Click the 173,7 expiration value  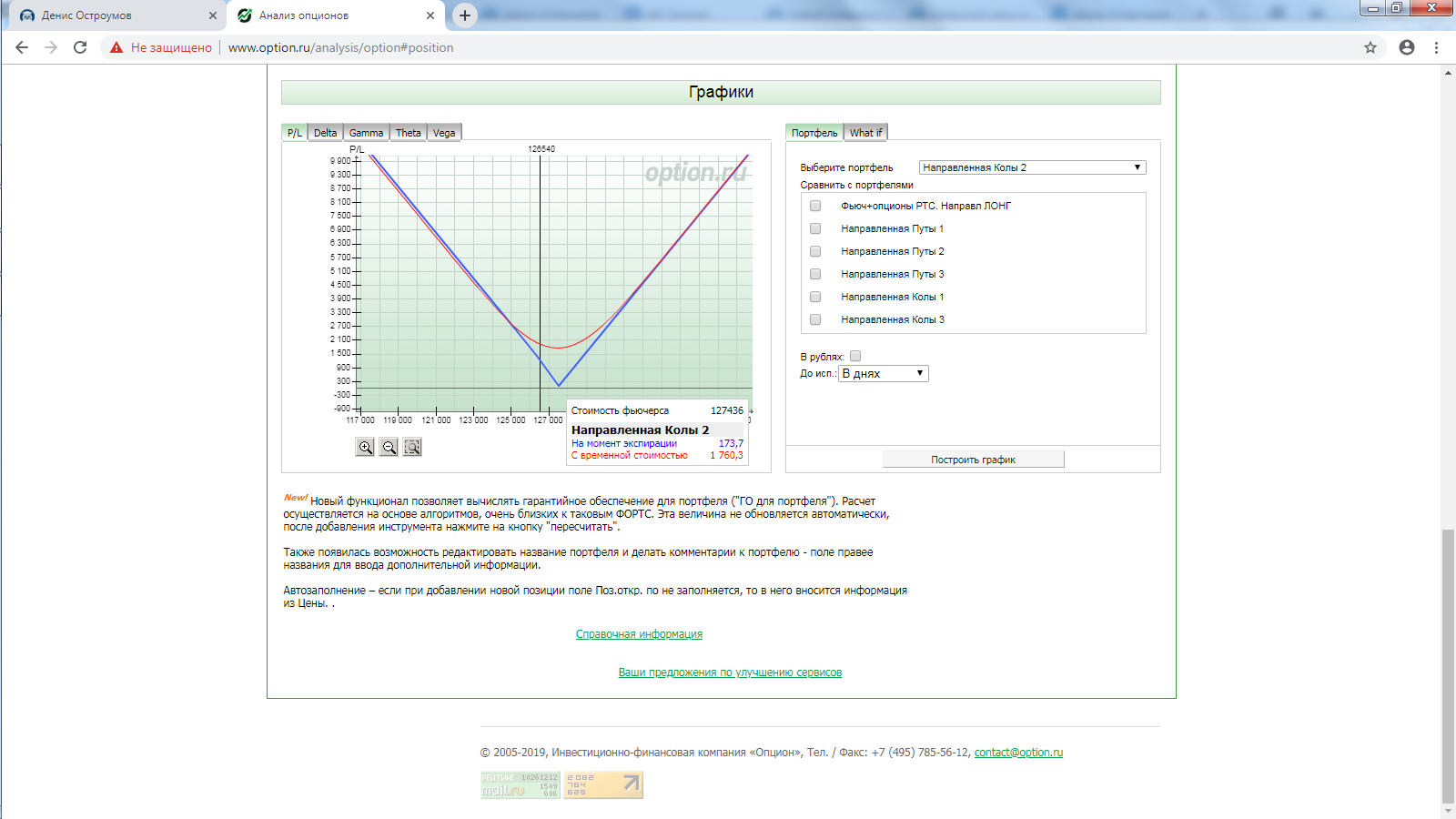pyautogui.click(x=731, y=443)
